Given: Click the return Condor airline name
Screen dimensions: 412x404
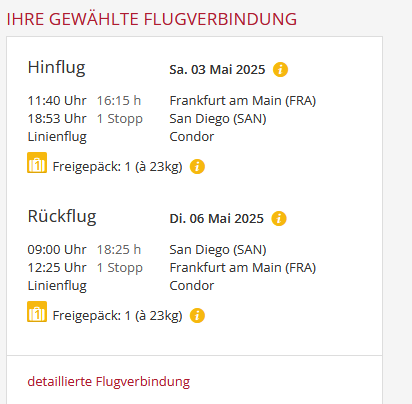Looking at the screenshot, I should [192, 286].
